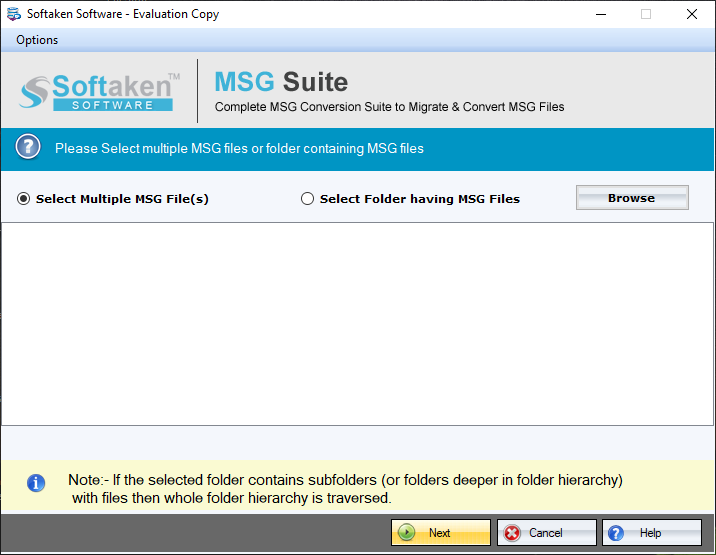
Task: Cancel the conversion wizard
Action: pos(547,533)
